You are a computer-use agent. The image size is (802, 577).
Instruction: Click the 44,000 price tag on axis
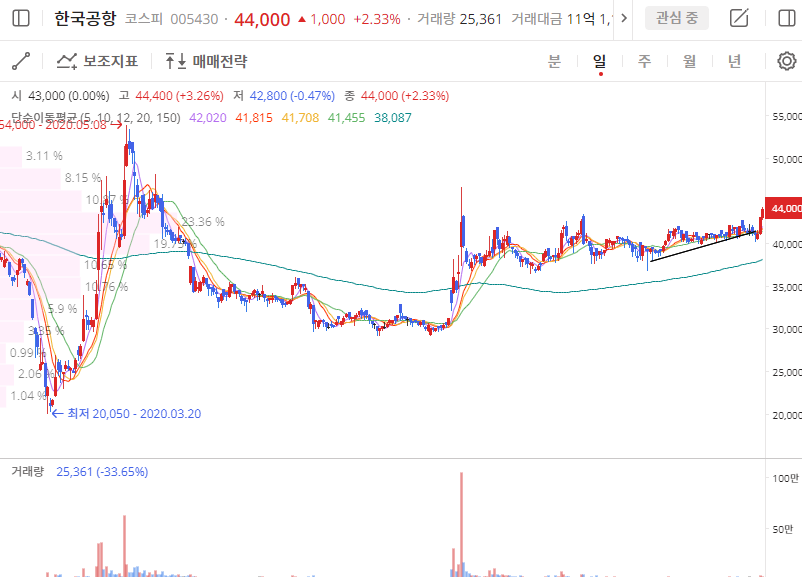[x=784, y=208]
